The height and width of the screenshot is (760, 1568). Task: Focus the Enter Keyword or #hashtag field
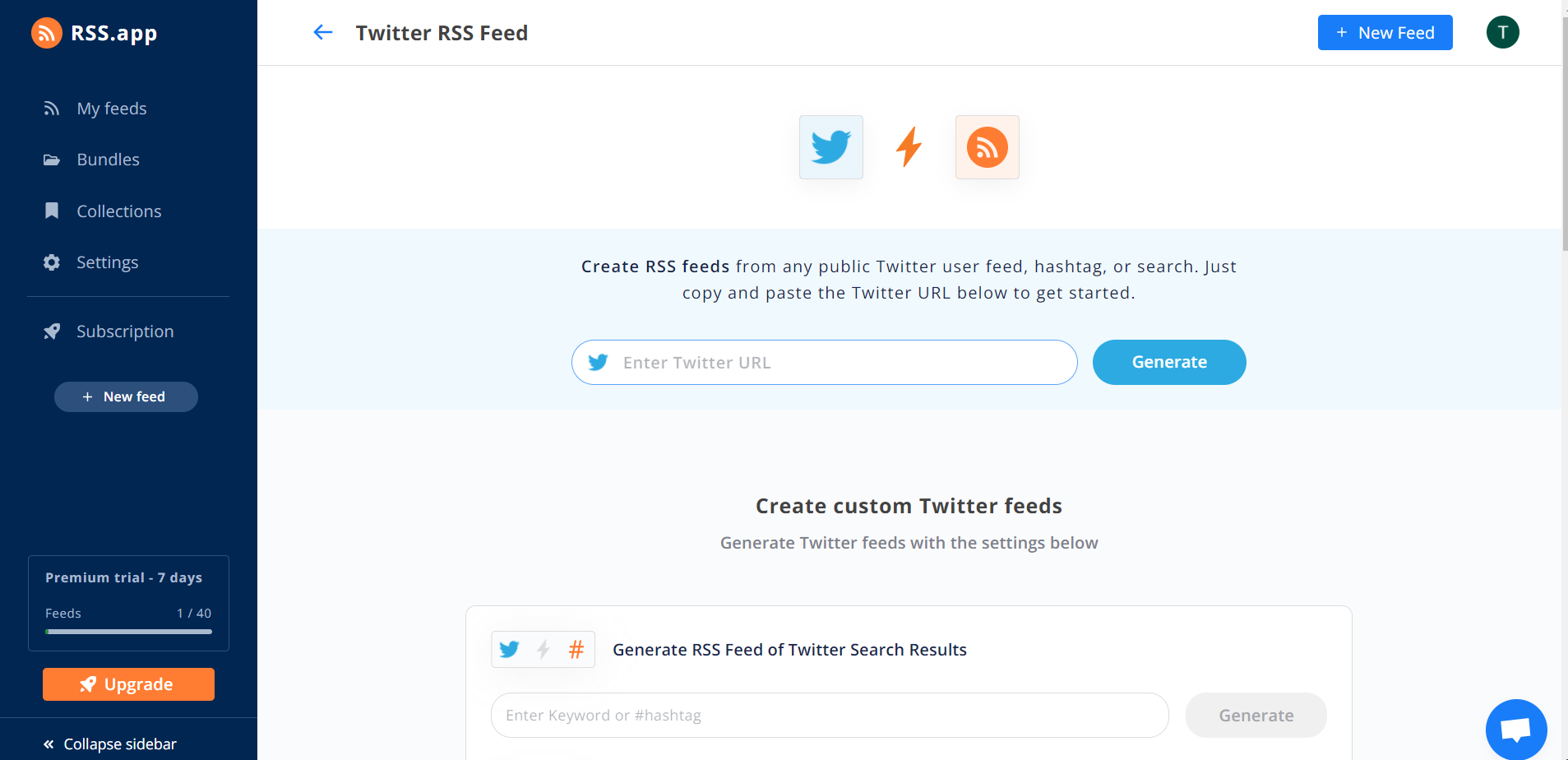[x=830, y=715]
